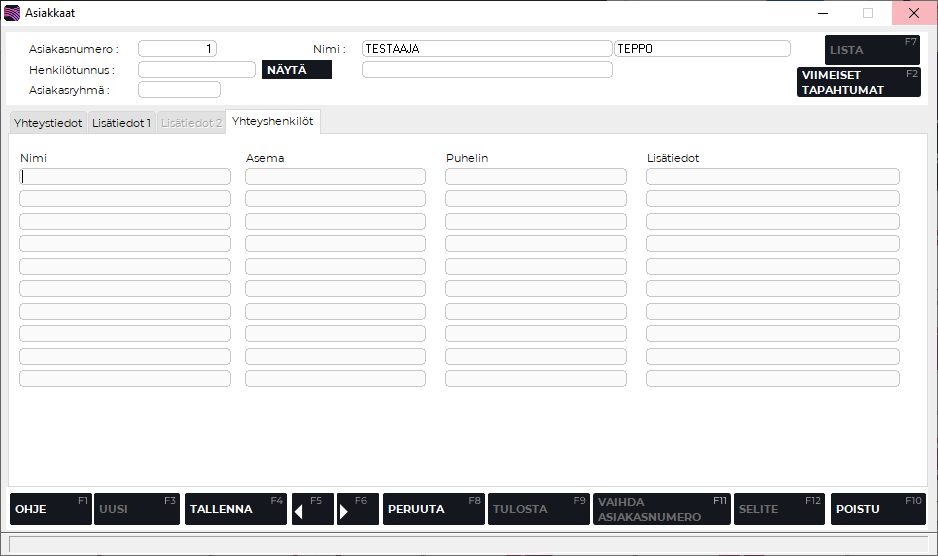The width and height of the screenshot is (938, 556).
Task: Cancel changes with PERUUTA button
Action: coord(433,509)
